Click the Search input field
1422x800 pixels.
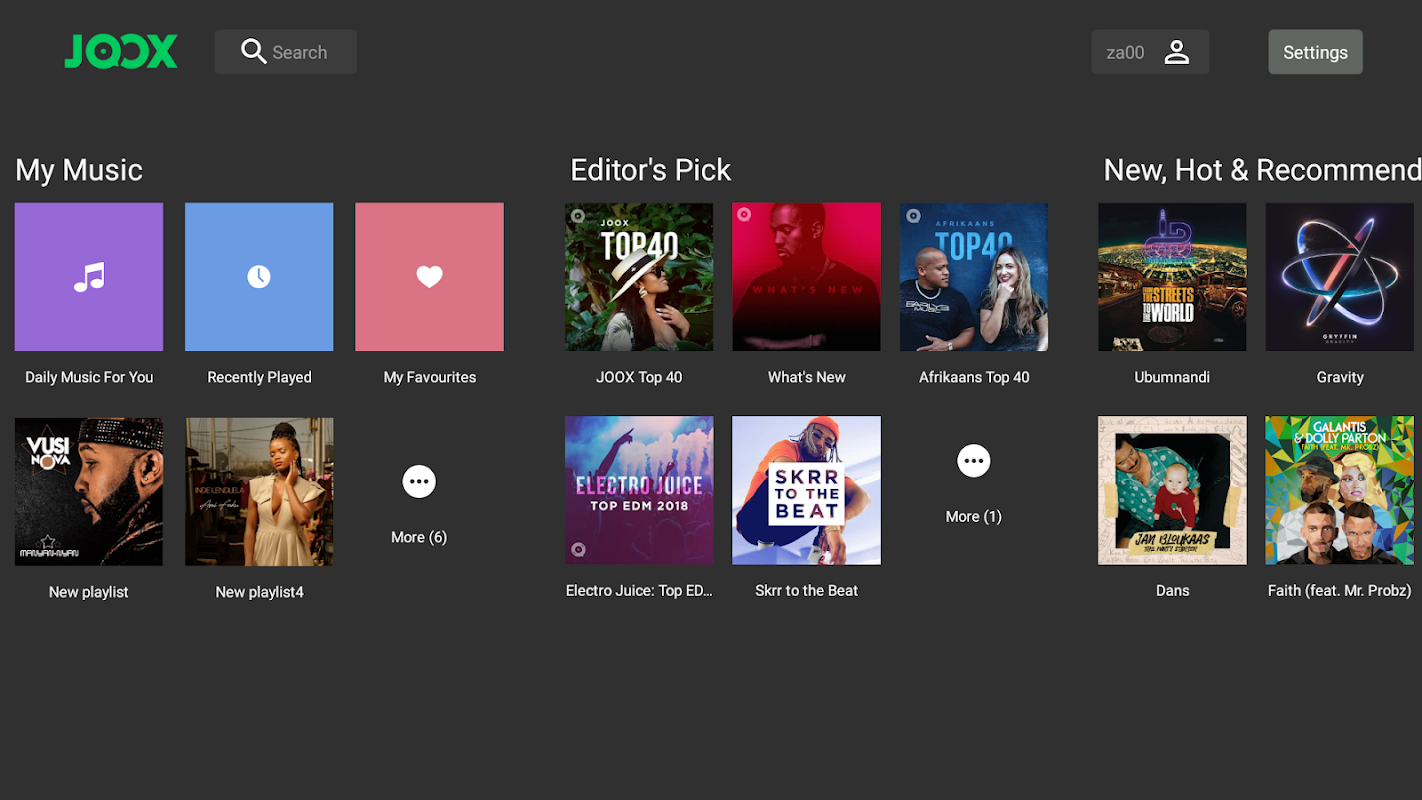click(x=286, y=52)
